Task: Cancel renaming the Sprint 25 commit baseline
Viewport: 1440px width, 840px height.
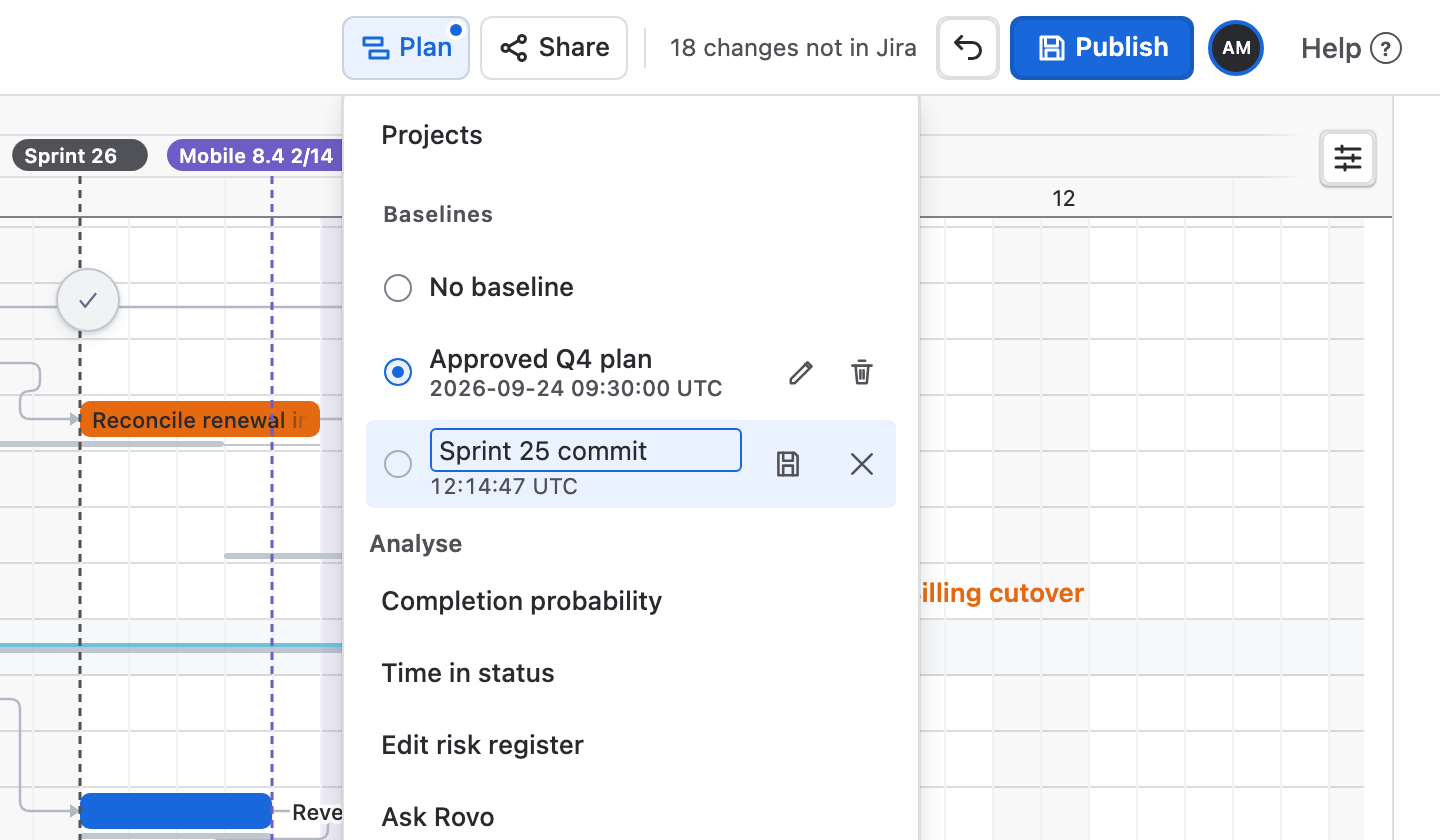Action: [862, 464]
